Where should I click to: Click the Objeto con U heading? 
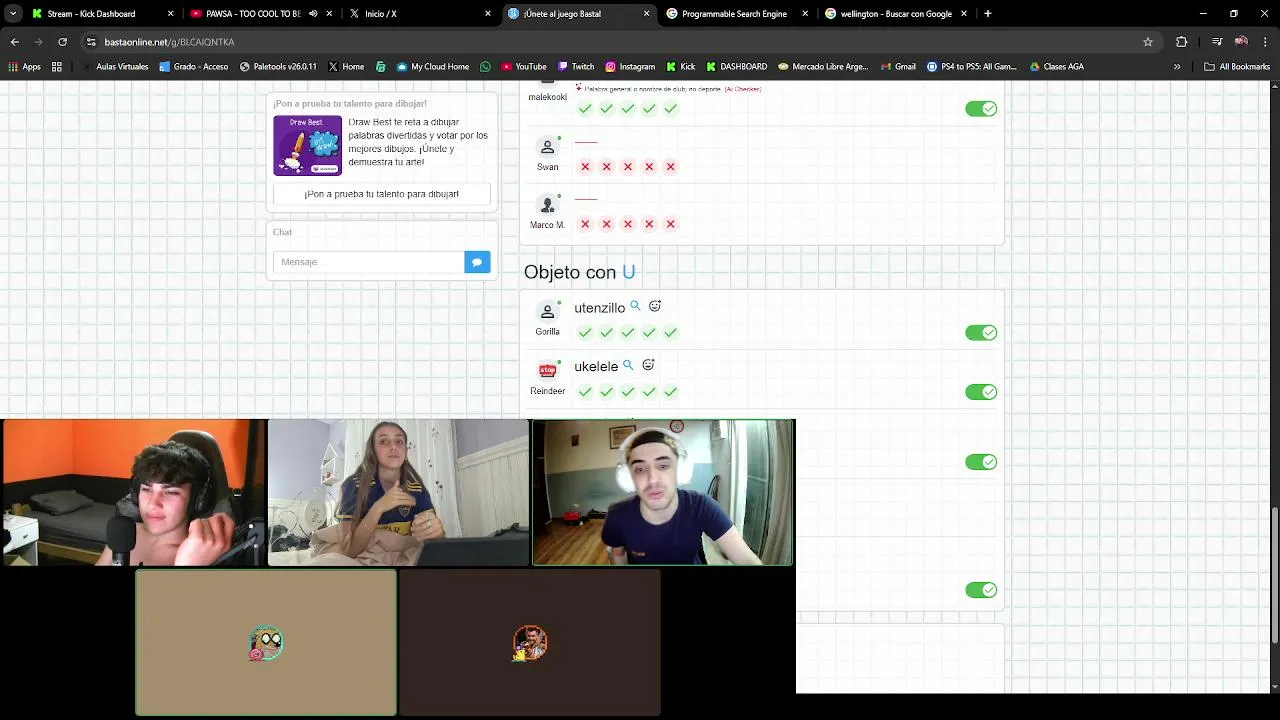[580, 272]
